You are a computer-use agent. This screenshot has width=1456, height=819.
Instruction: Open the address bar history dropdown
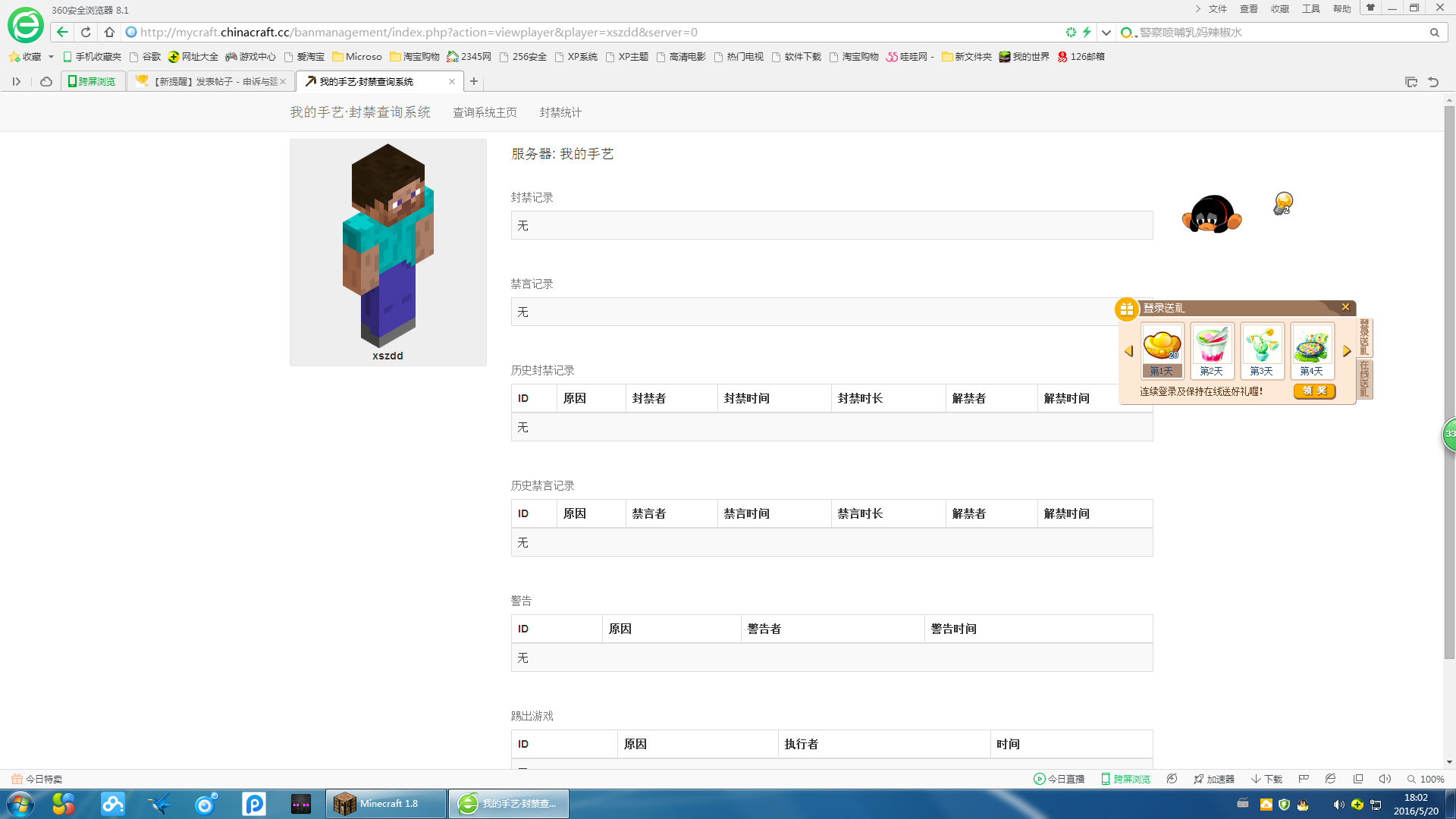(1106, 33)
